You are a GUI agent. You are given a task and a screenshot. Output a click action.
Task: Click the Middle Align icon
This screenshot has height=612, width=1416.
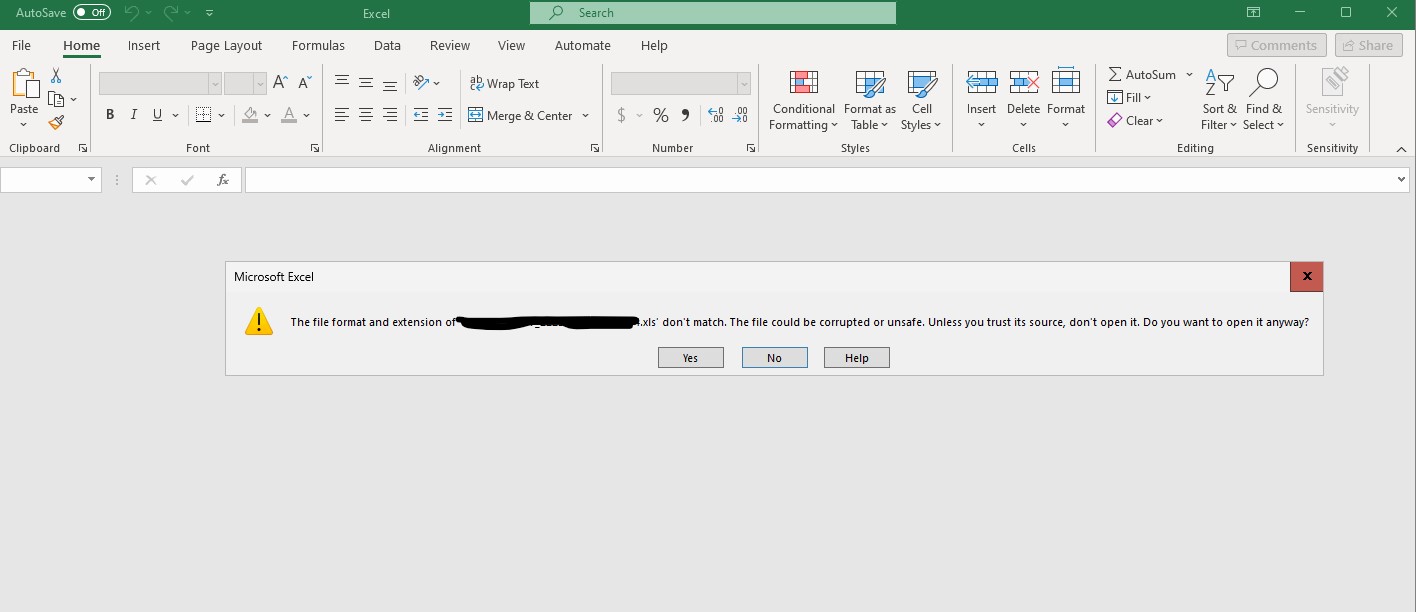click(366, 83)
